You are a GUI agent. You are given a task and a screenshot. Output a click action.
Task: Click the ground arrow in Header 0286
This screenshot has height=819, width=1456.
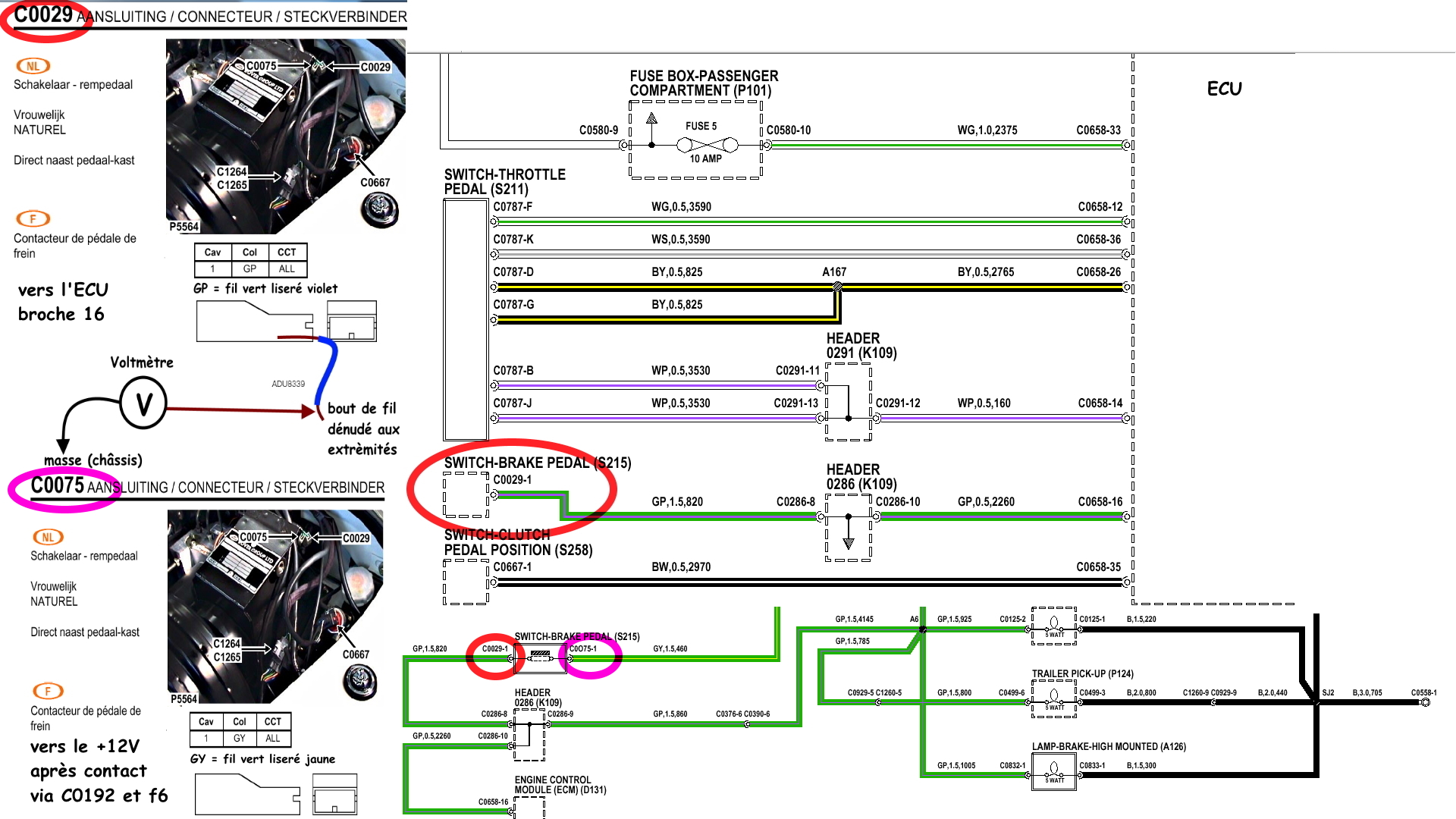[849, 542]
